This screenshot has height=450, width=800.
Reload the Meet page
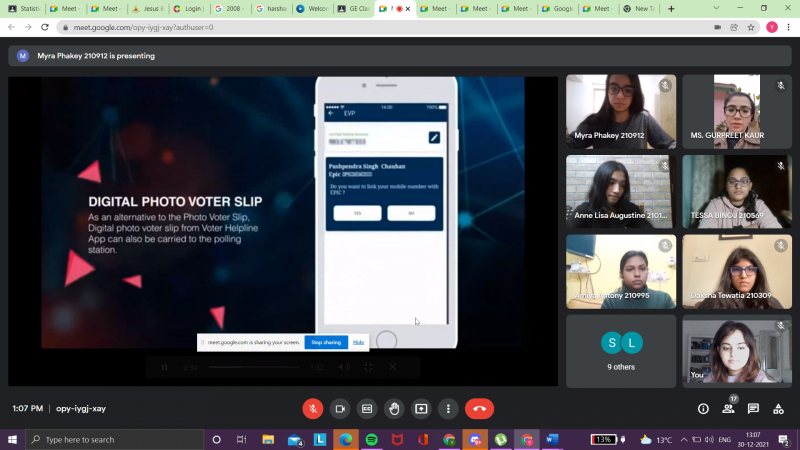pyautogui.click(x=45, y=27)
